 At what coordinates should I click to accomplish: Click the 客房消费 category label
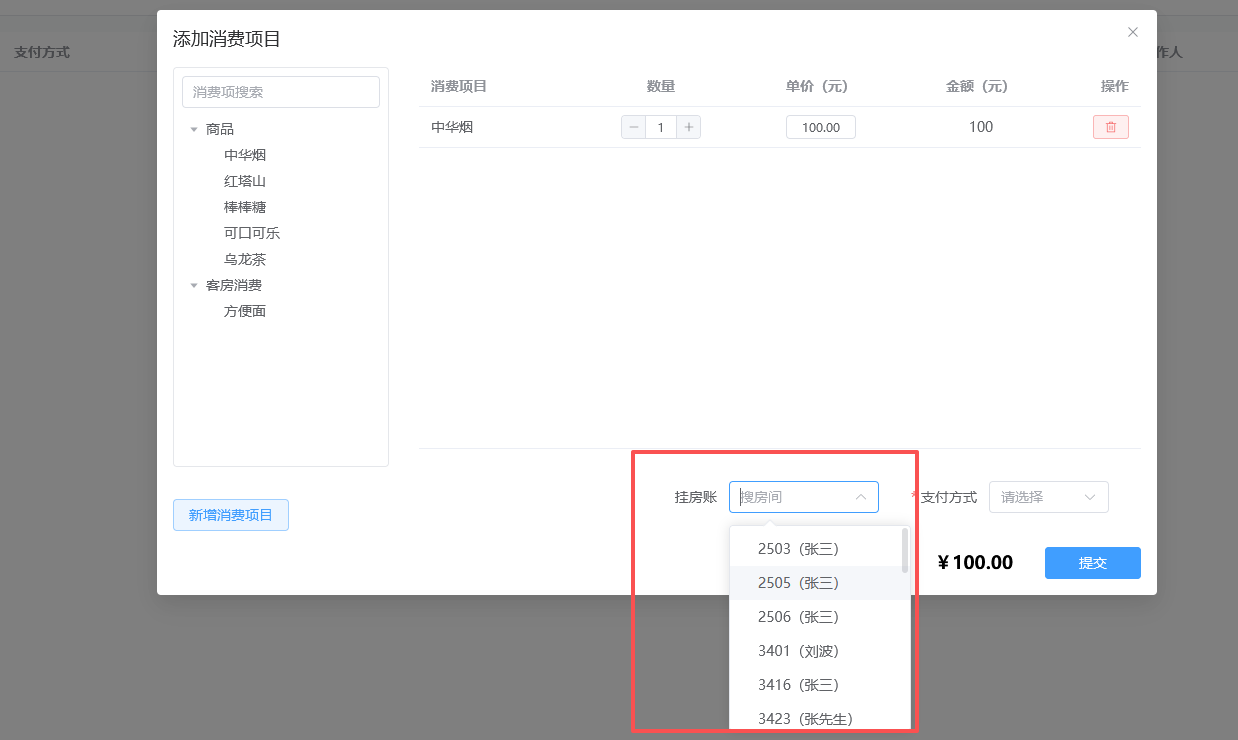point(234,285)
